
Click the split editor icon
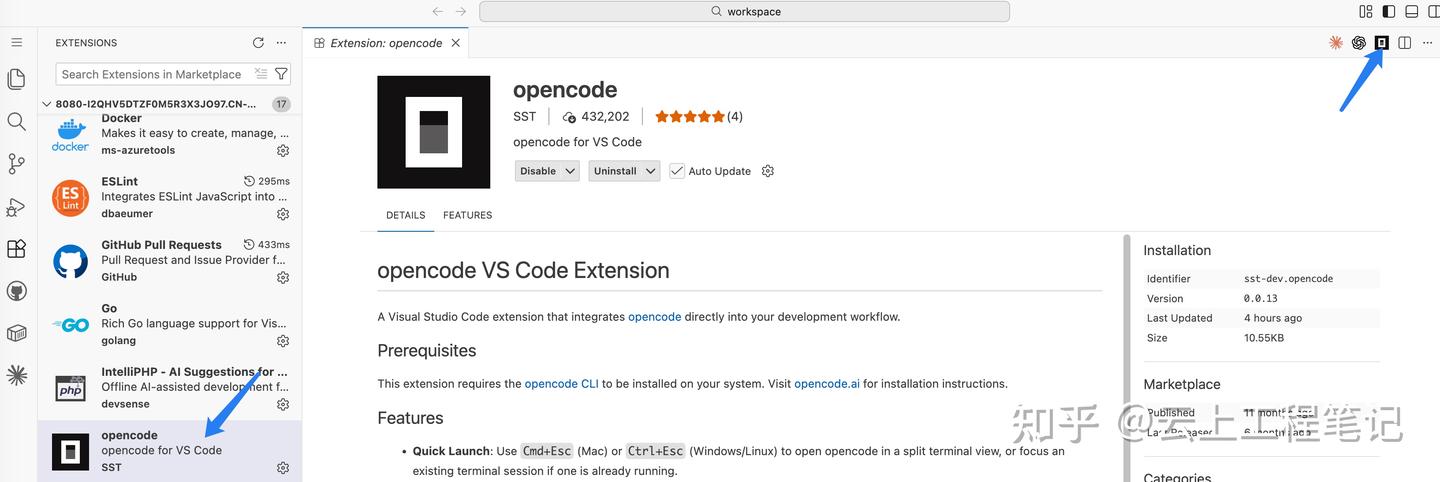(1405, 42)
